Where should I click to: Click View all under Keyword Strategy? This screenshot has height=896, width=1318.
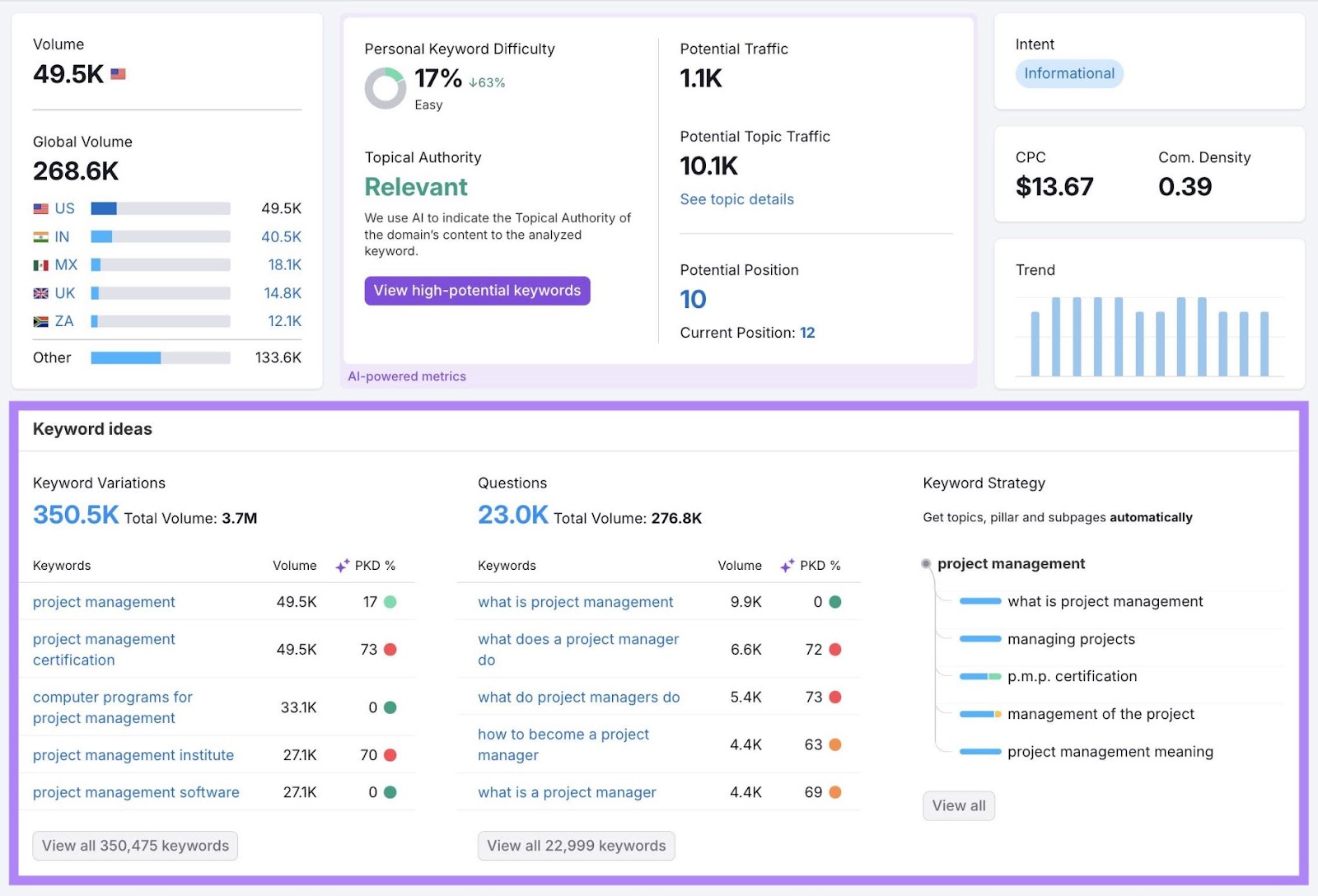pyautogui.click(x=958, y=805)
